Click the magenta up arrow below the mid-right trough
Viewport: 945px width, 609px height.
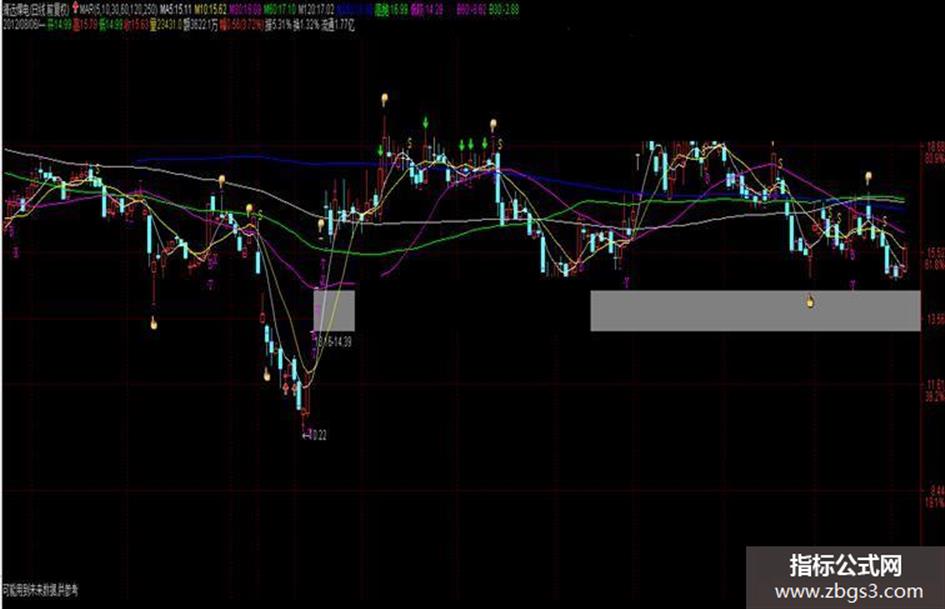(x=627, y=281)
